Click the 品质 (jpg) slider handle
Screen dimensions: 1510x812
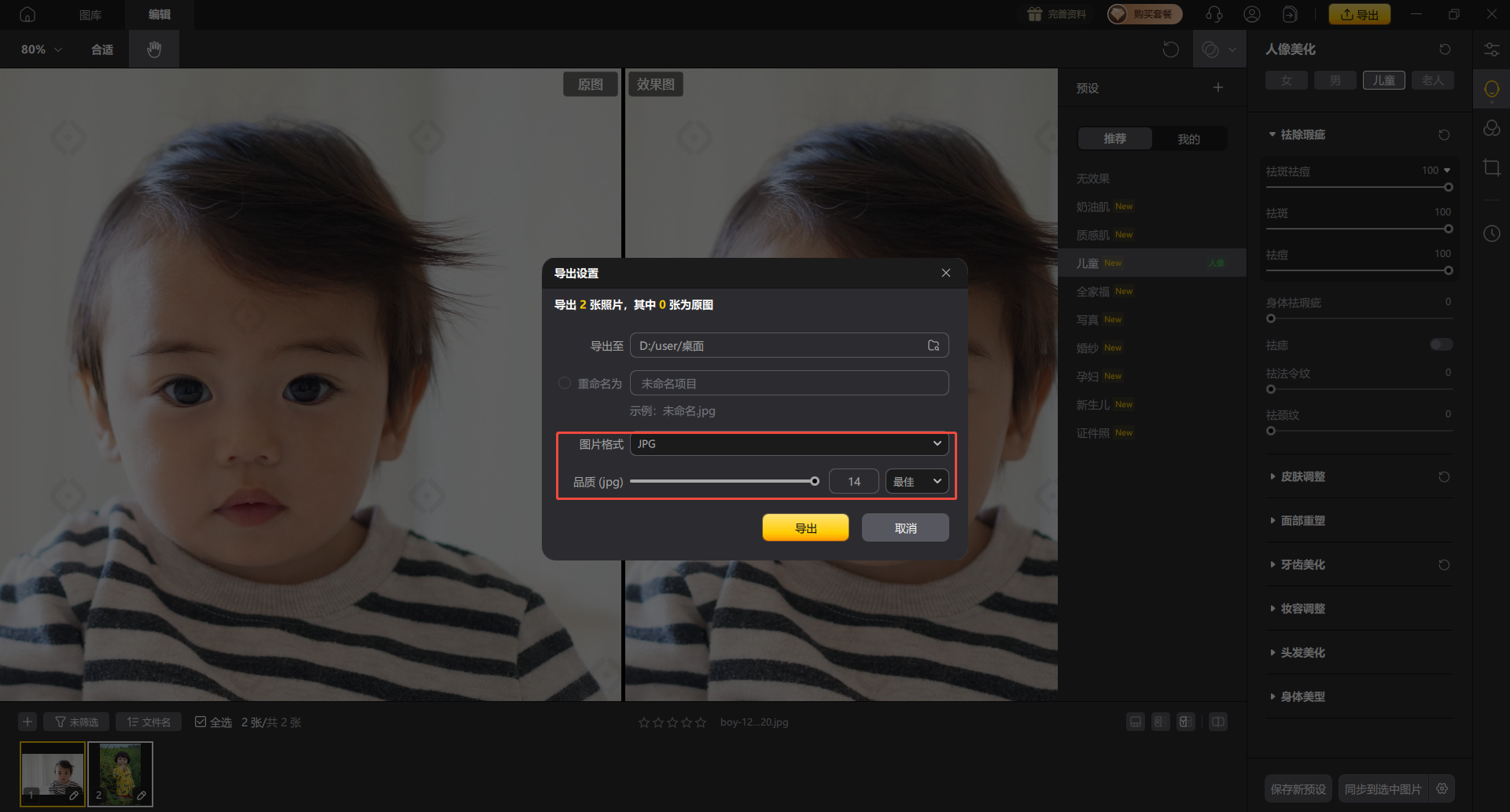(815, 481)
